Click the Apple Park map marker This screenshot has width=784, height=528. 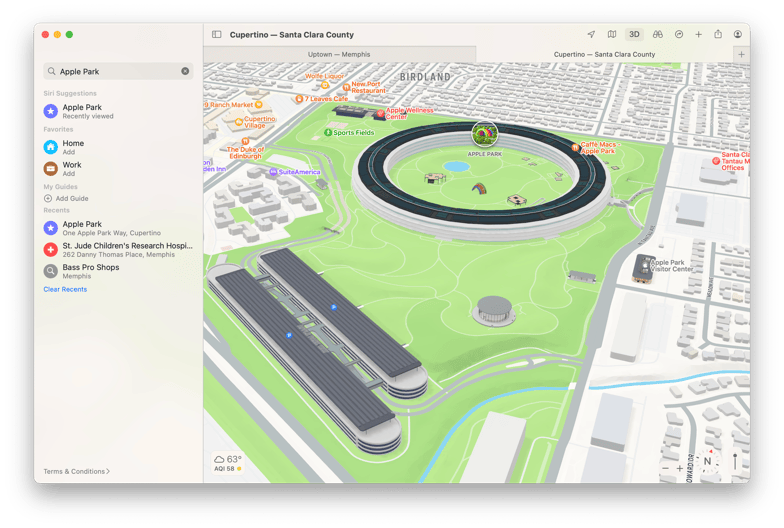(x=484, y=134)
